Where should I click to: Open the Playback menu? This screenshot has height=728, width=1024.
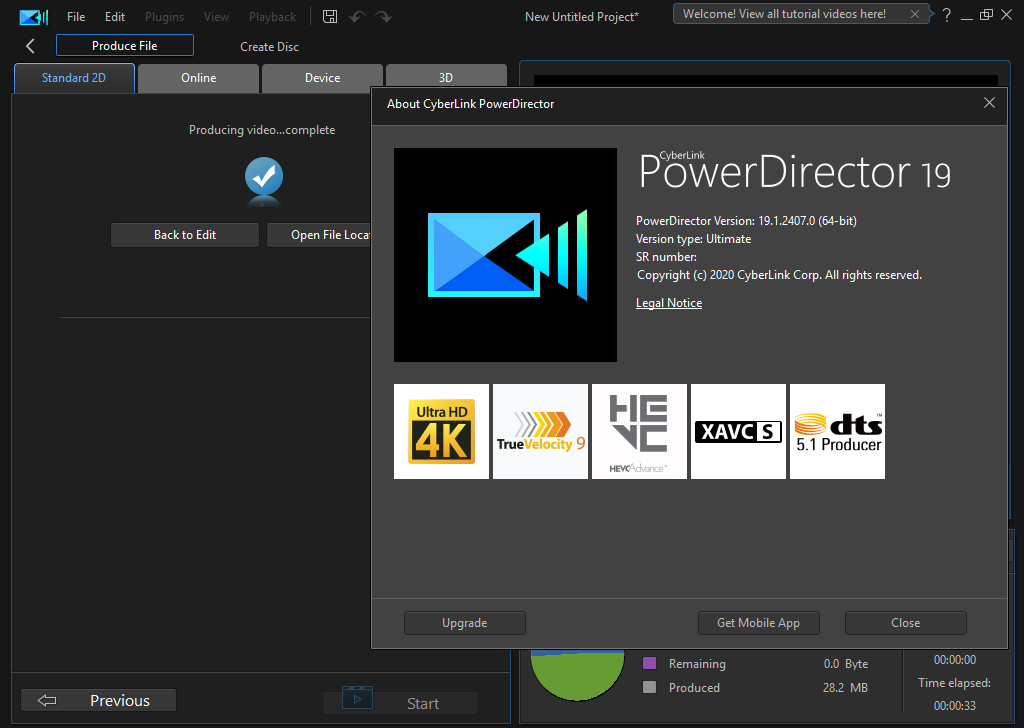272,17
